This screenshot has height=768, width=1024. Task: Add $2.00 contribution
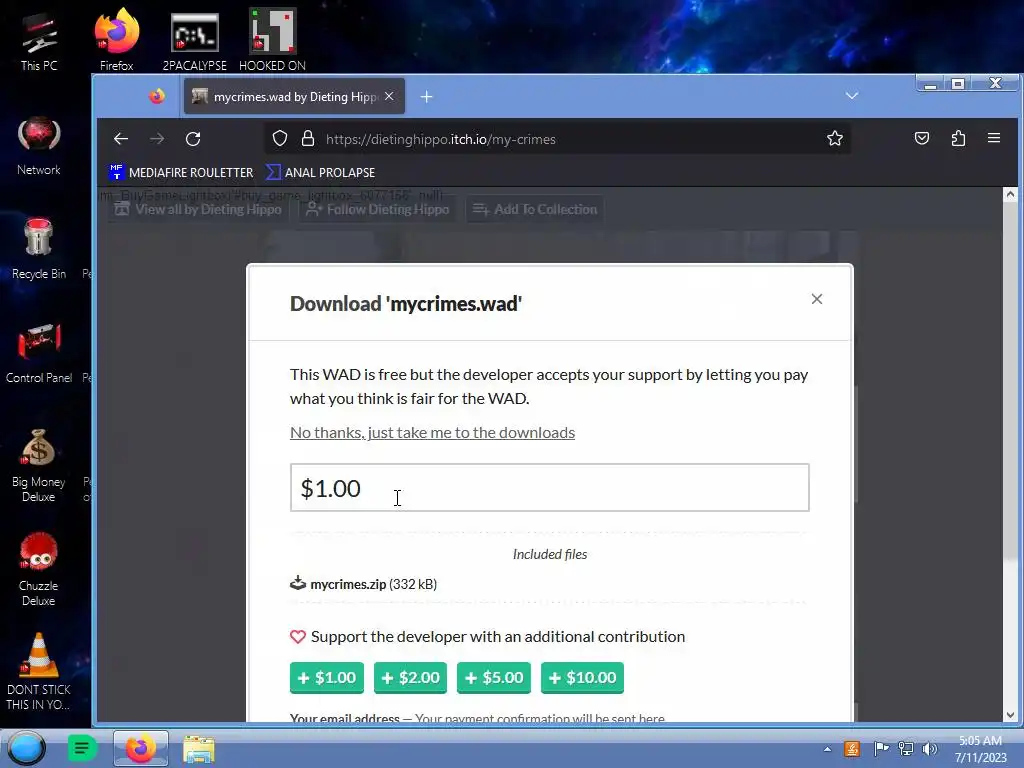[410, 677]
